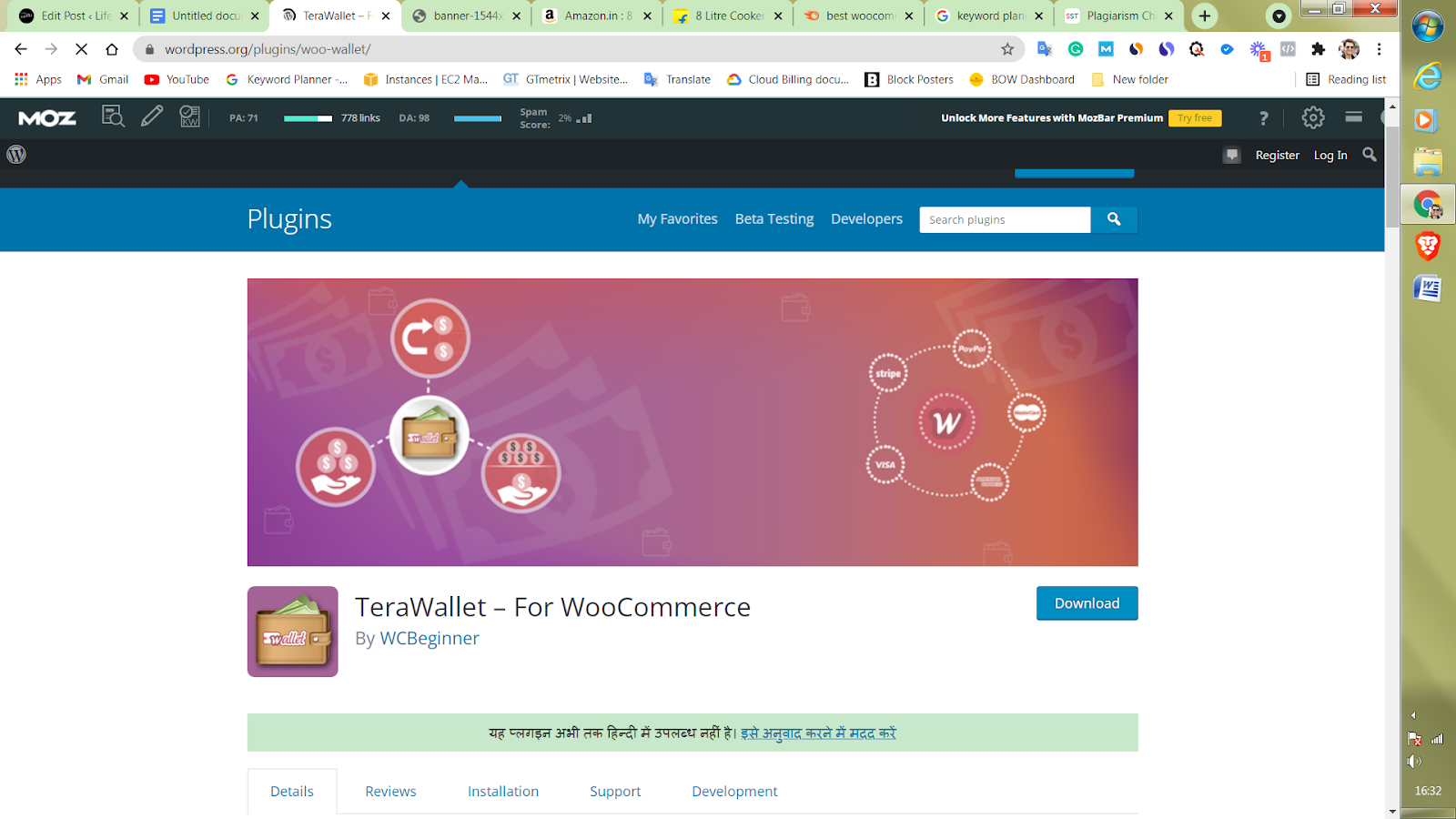Switch to the Plagiarism Checker tab
1456x819 pixels.
click(x=1120, y=15)
